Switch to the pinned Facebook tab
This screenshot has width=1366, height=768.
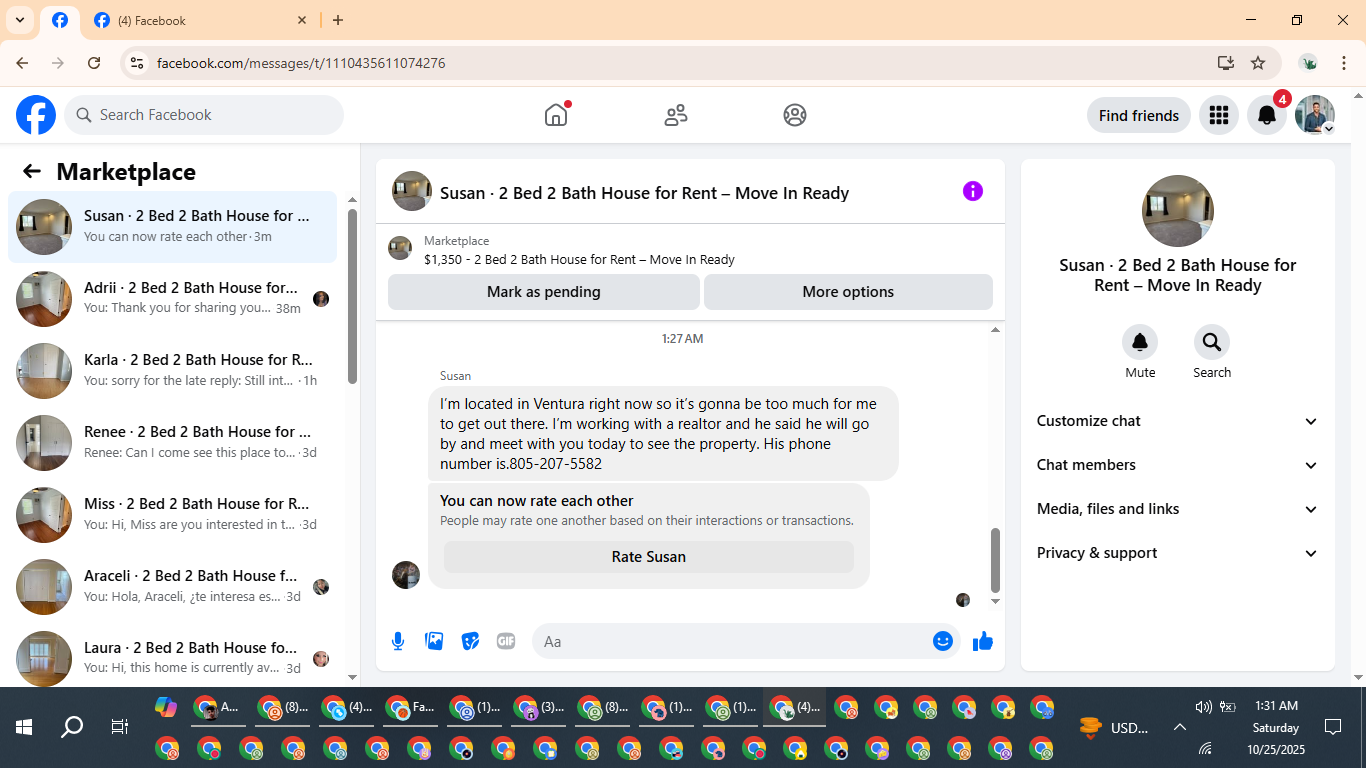60,20
